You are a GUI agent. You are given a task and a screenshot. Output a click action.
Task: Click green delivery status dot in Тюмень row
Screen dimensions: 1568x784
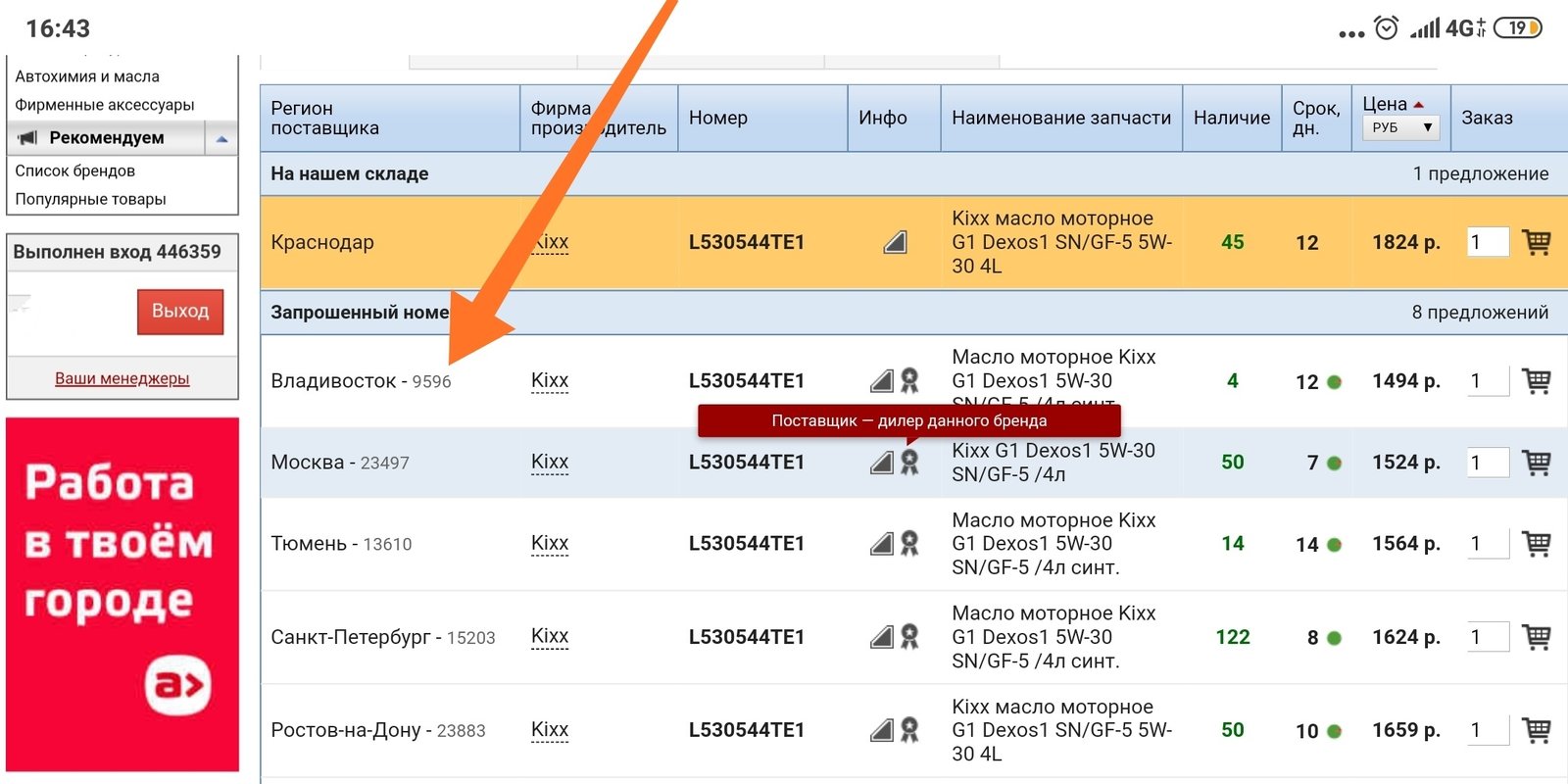1334,545
